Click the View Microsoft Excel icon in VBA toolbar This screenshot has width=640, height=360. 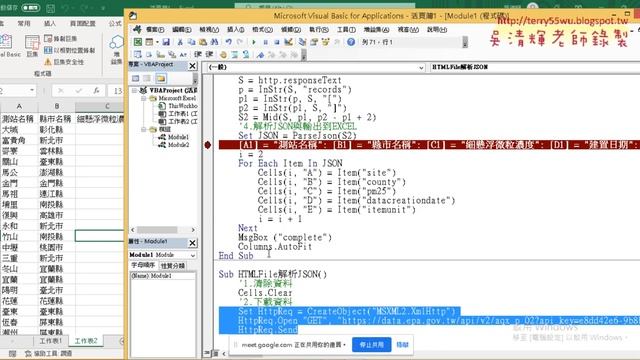point(138,42)
